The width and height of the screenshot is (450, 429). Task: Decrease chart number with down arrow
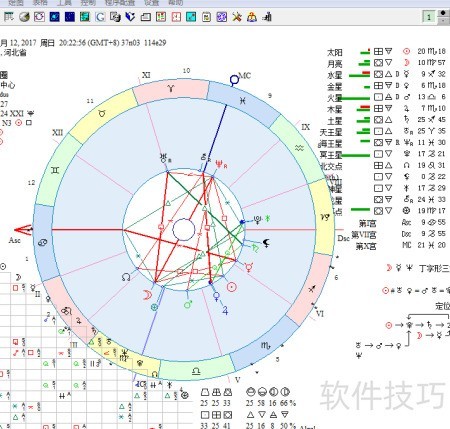tap(443, 20)
